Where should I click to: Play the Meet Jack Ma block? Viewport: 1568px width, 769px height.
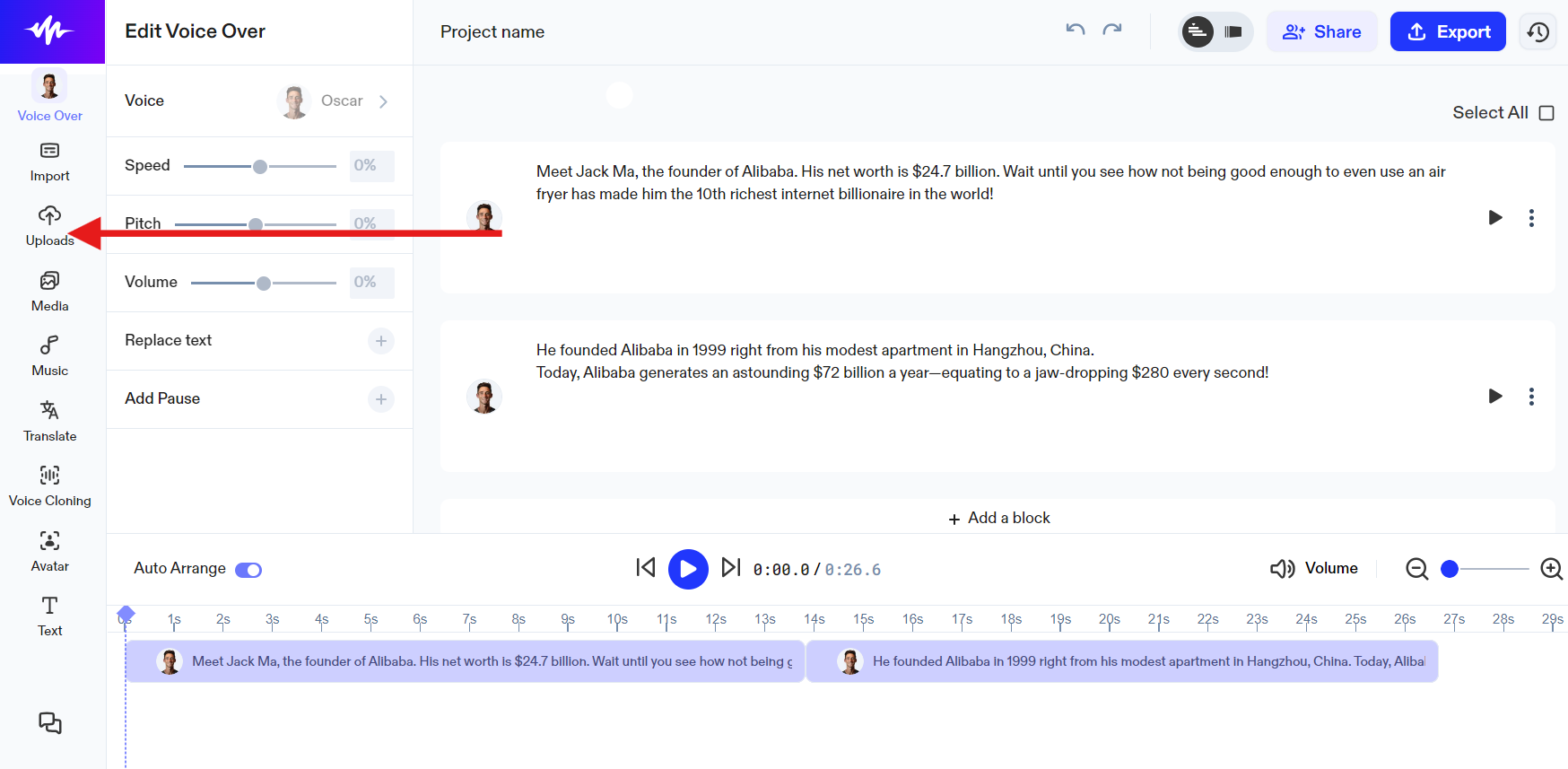coord(1495,217)
